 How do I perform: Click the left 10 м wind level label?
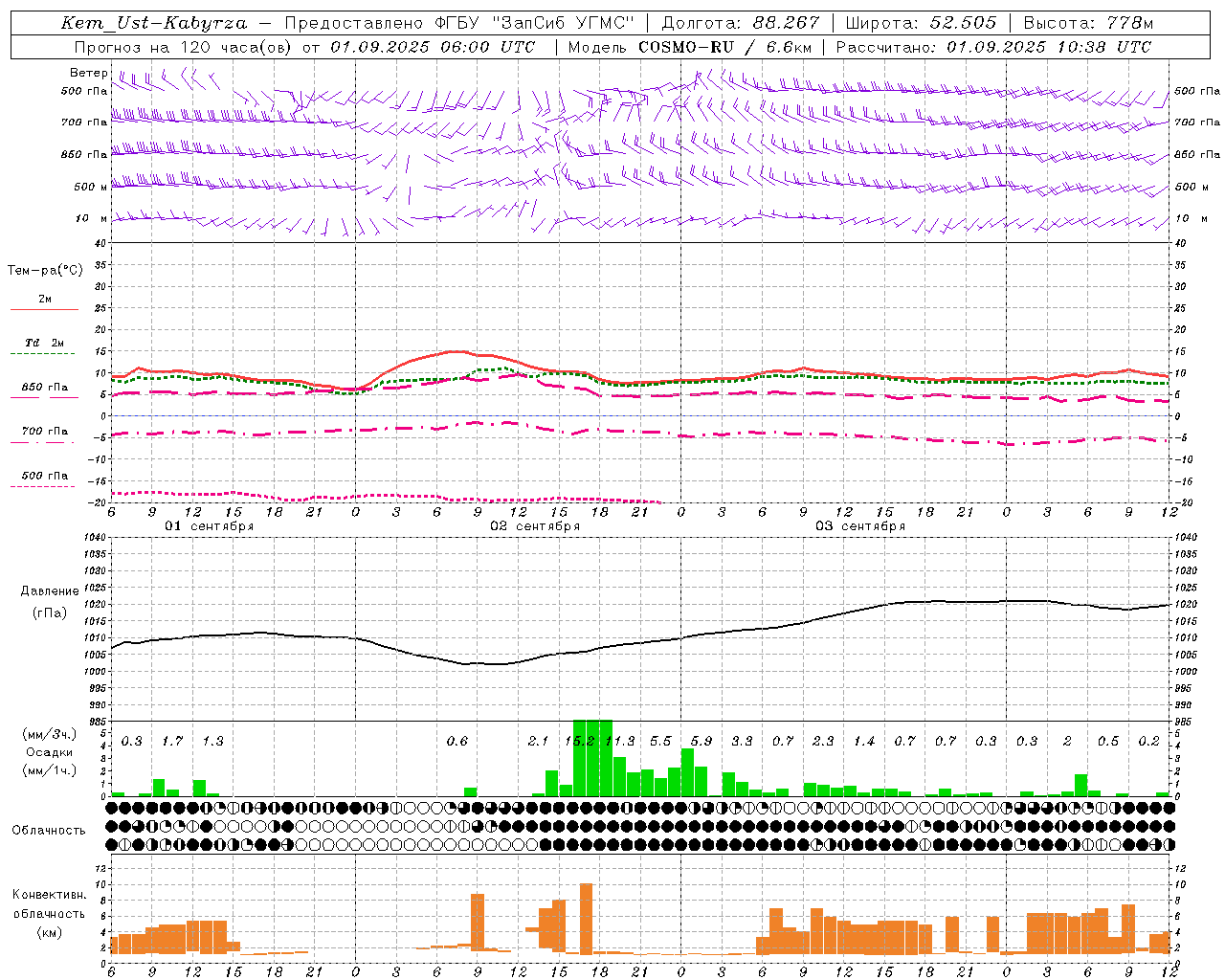pos(92,219)
